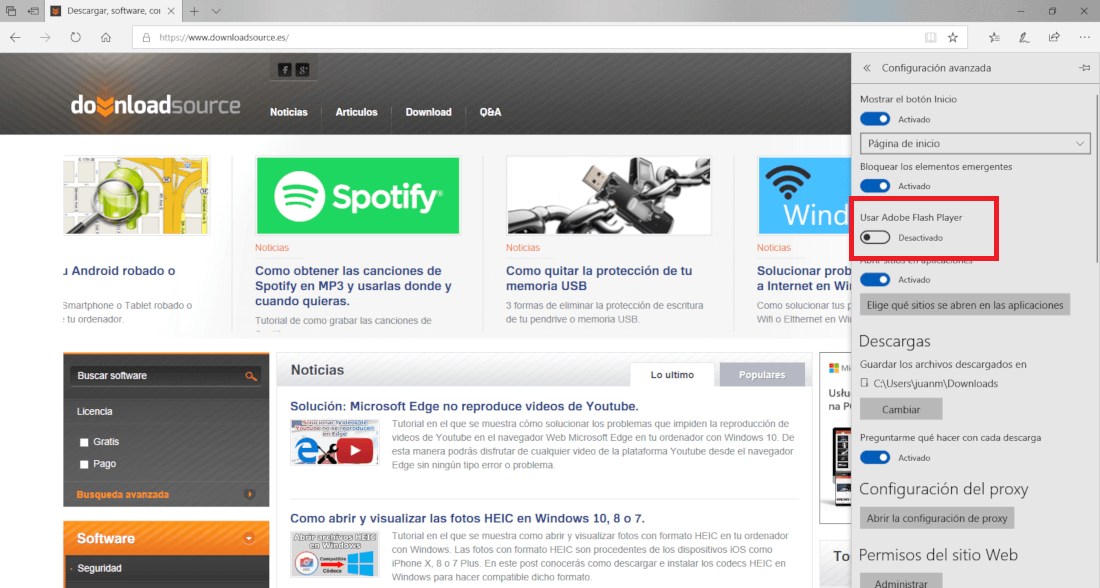Add page to favorites with the star icon
Image resolution: width=1100 pixels, height=588 pixels.
pyautogui.click(x=953, y=38)
